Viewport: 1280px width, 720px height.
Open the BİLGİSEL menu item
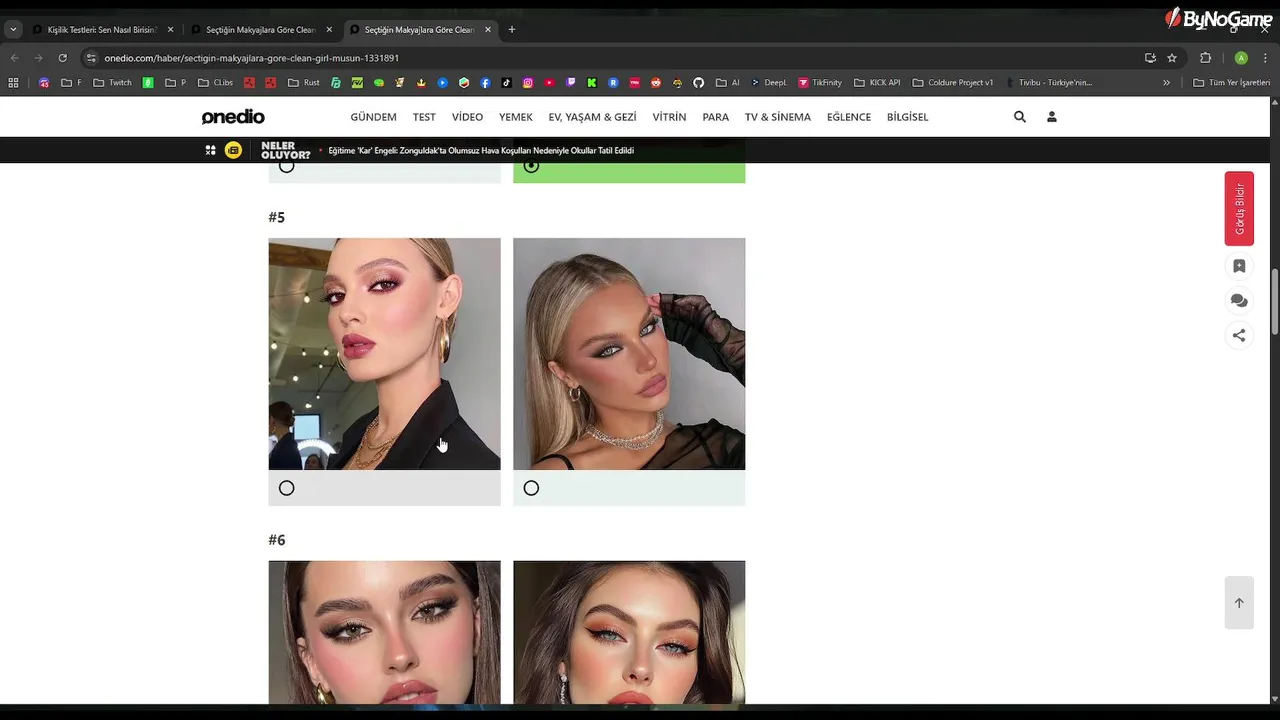tap(907, 117)
